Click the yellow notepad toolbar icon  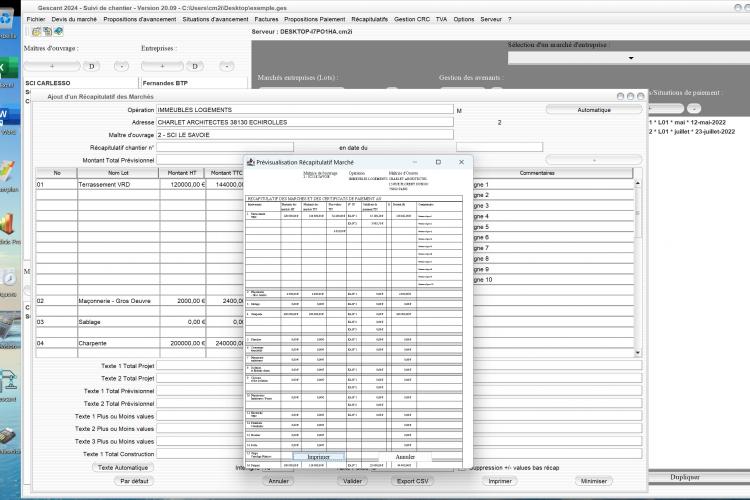pyautogui.click(x=36, y=32)
